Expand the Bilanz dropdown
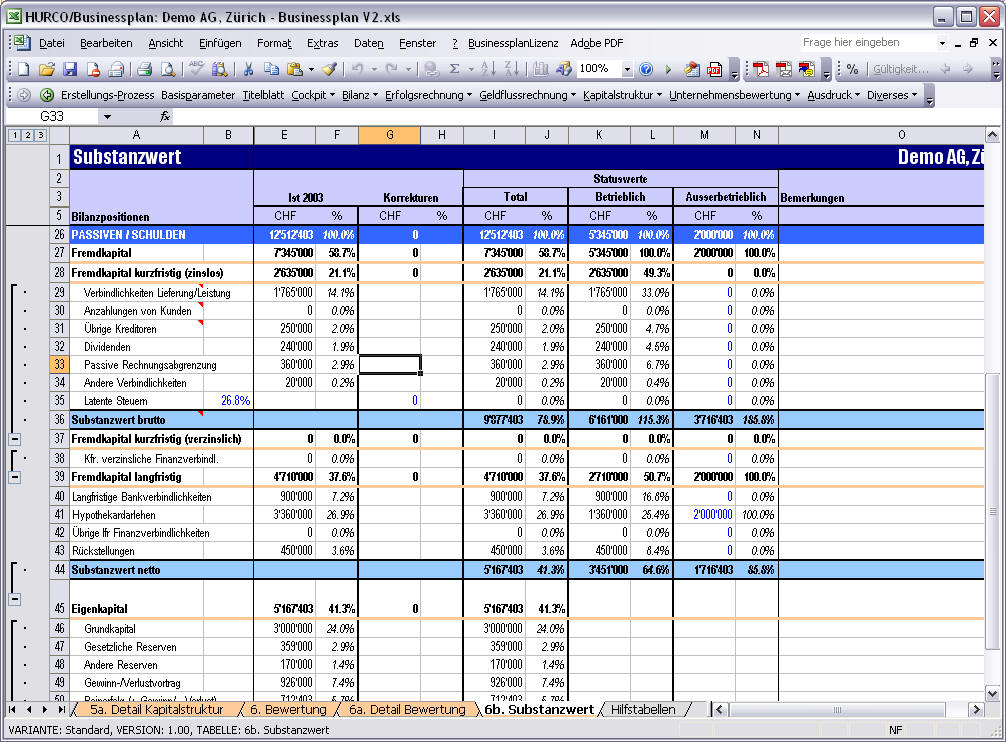The width and height of the screenshot is (1006, 742). tap(360, 95)
